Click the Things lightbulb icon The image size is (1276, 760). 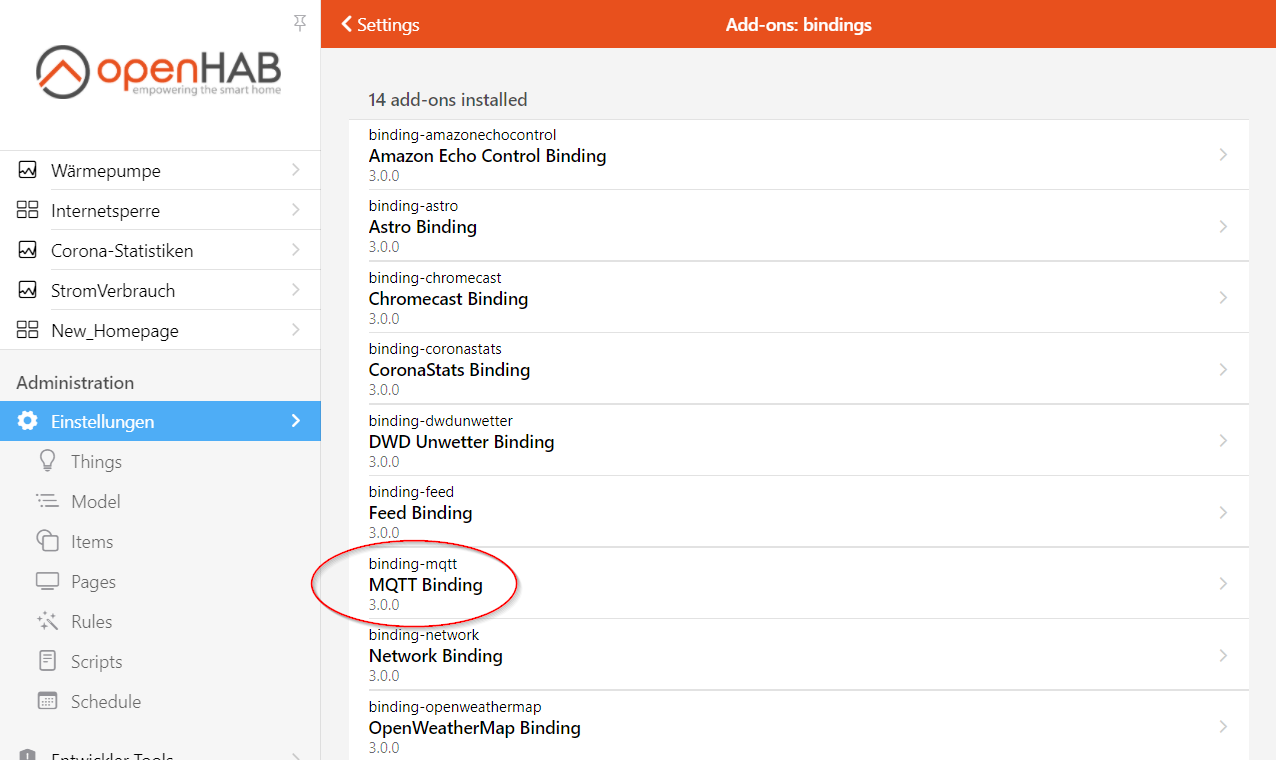(x=47, y=461)
